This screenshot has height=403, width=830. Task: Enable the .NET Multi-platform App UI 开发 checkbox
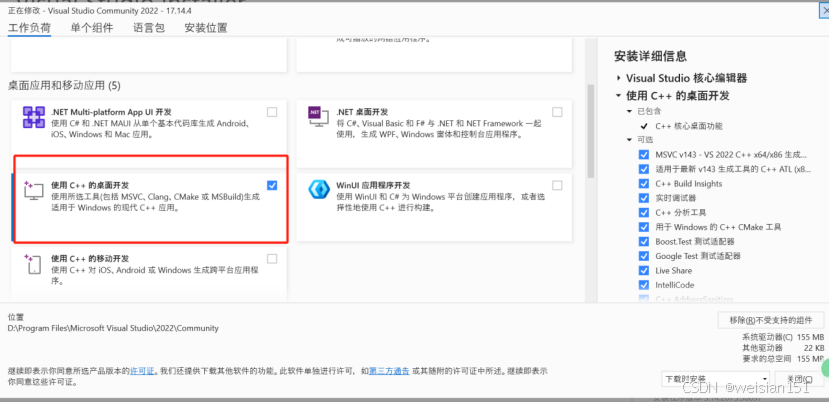pyautogui.click(x=272, y=112)
